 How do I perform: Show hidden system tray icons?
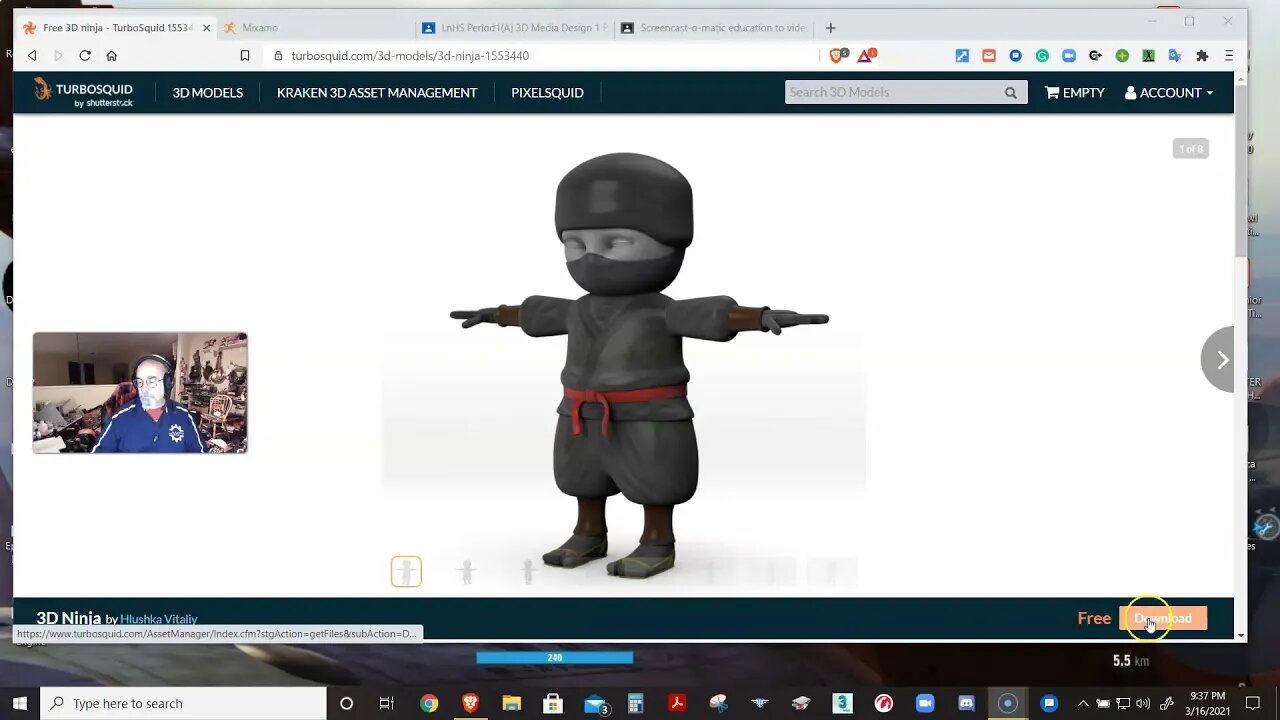pos(1083,703)
